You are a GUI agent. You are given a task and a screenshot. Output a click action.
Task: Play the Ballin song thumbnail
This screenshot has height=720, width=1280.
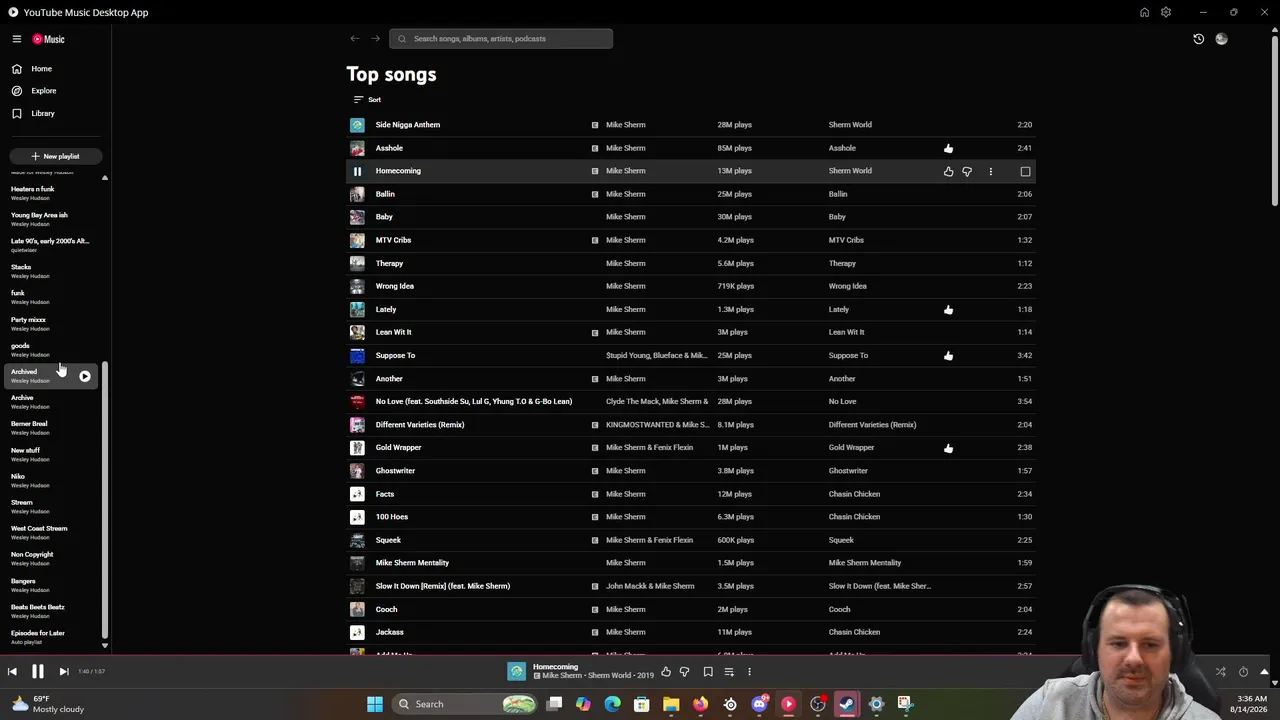pos(357,194)
